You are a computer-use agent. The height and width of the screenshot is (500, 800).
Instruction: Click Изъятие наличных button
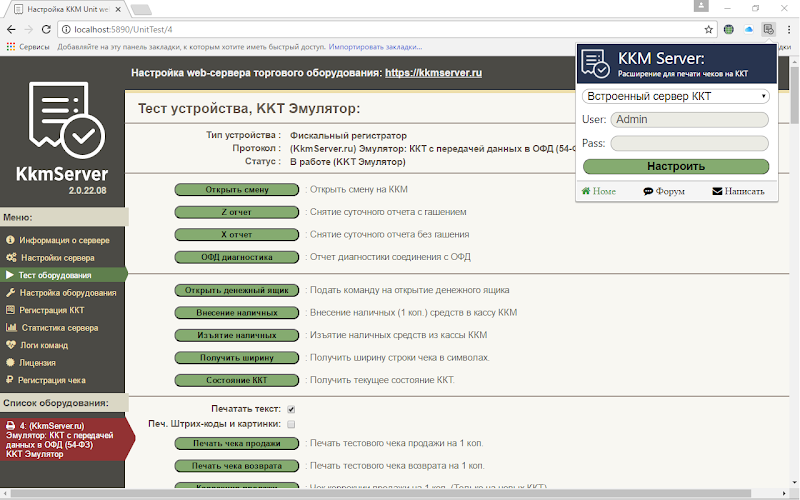tap(237, 335)
